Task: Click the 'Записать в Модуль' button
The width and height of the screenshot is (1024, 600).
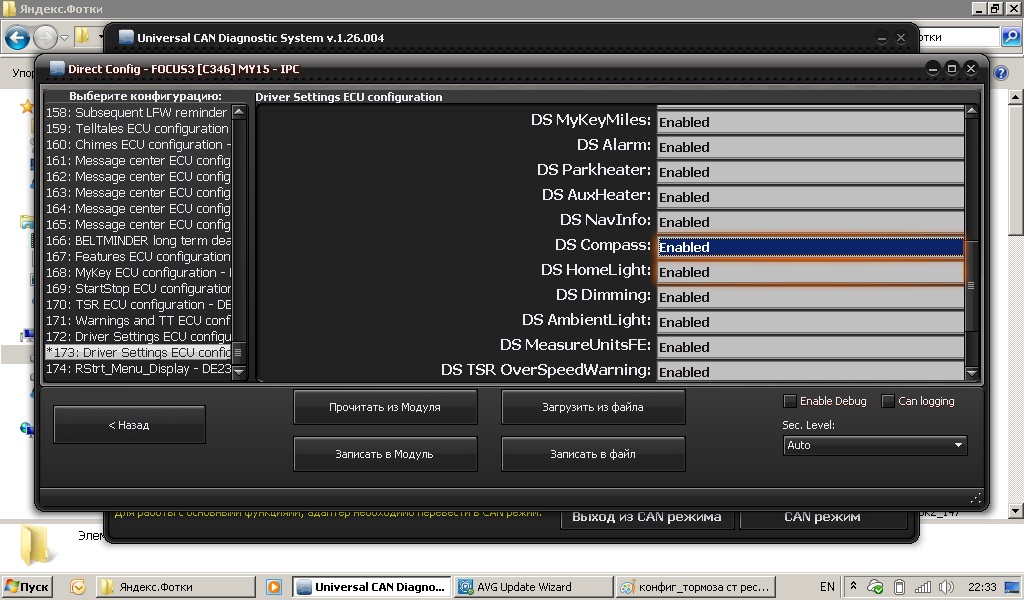Action: pyautogui.click(x=385, y=454)
